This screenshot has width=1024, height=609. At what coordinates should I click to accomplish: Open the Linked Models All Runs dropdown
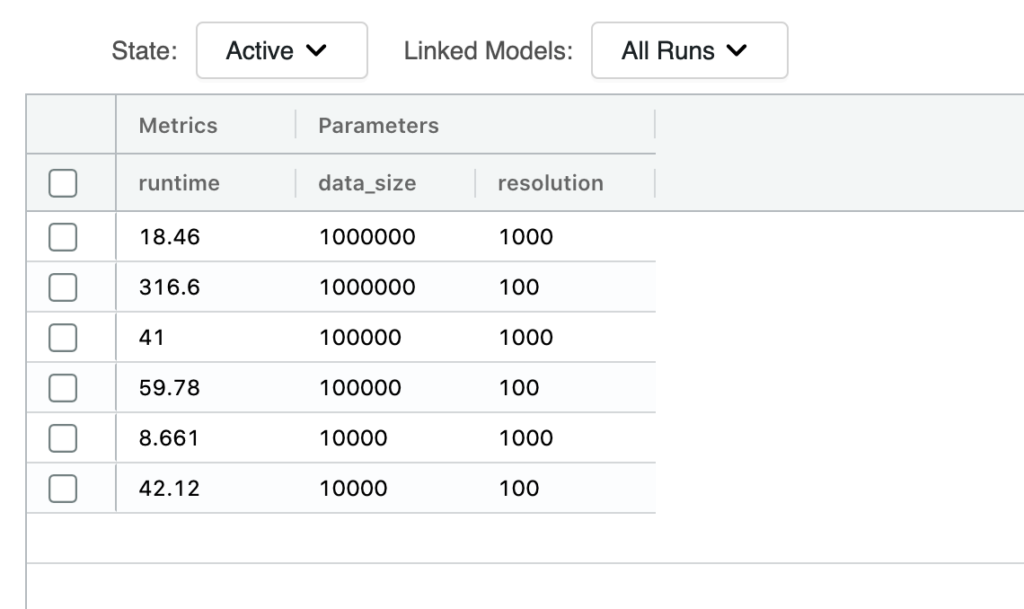tap(689, 51)
